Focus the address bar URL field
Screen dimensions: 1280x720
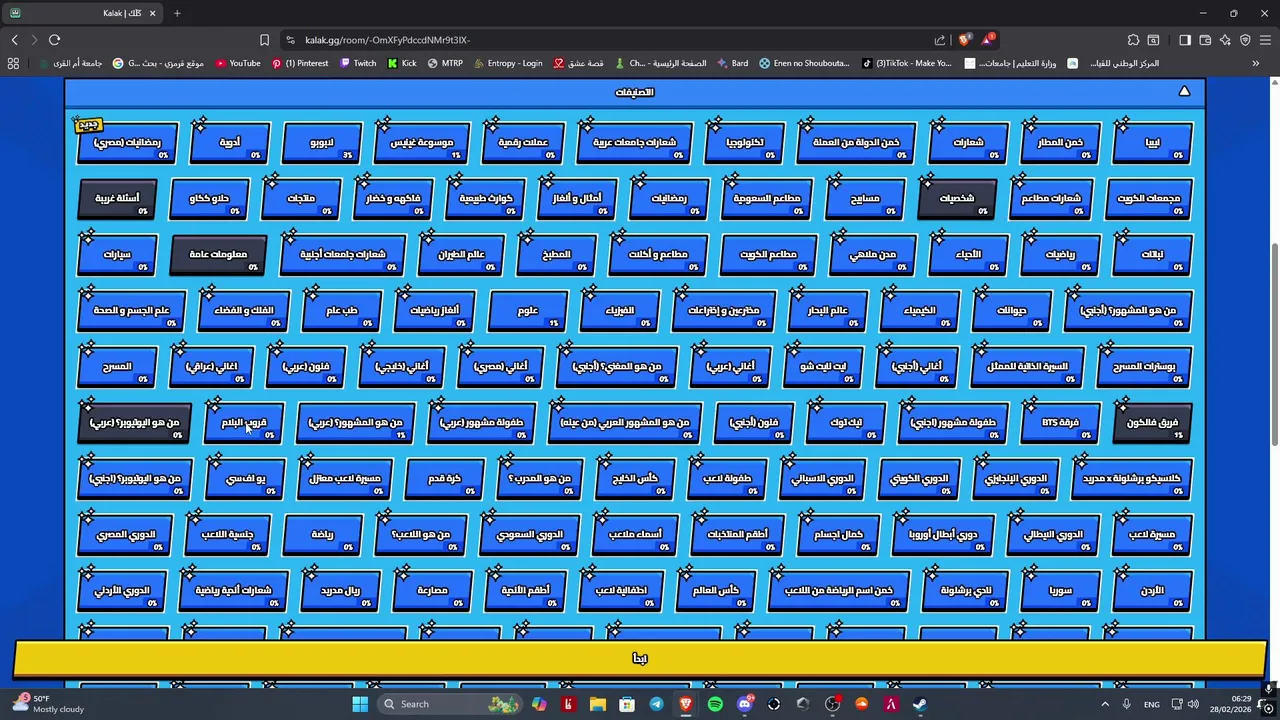click(600, 40)
